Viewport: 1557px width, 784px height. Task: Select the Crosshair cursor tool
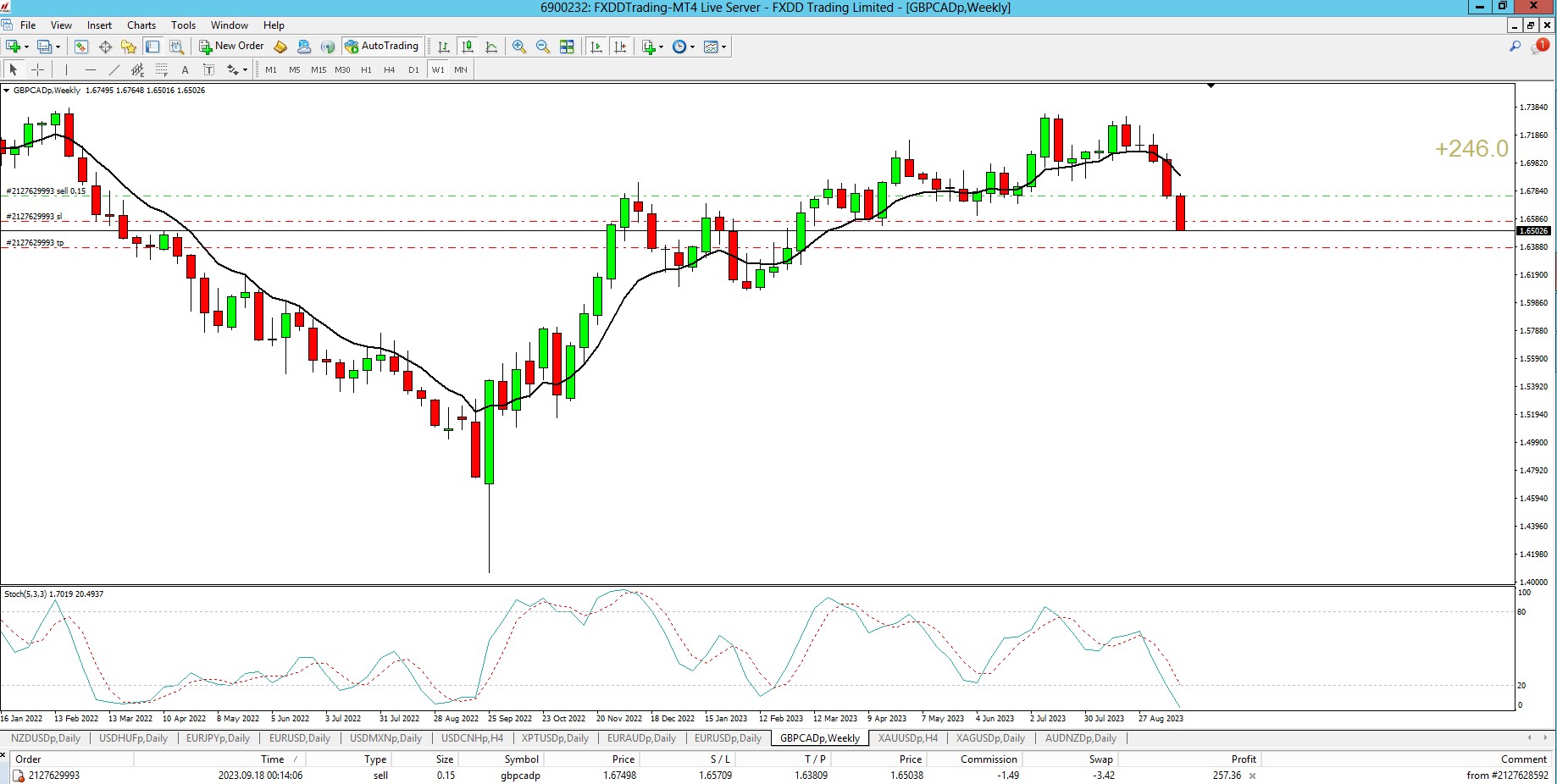pos(37,69)
